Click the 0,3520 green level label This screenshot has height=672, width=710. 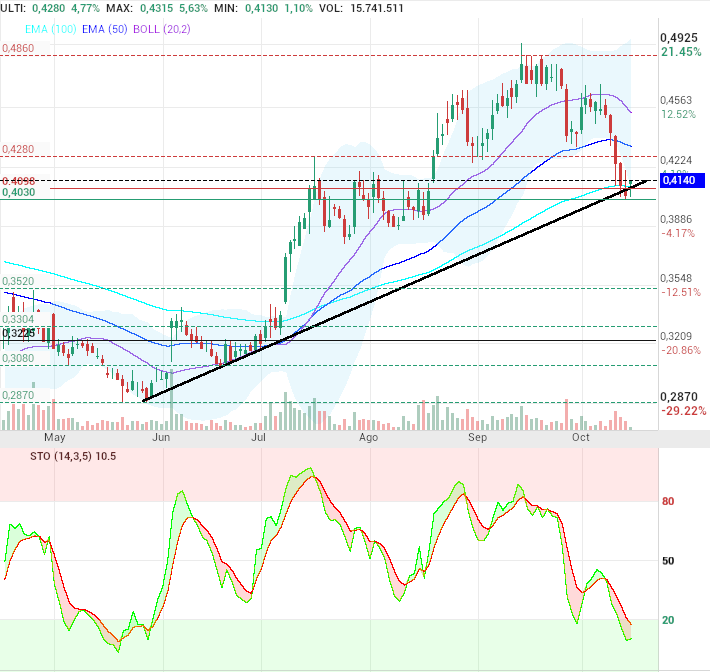[18, 282]
